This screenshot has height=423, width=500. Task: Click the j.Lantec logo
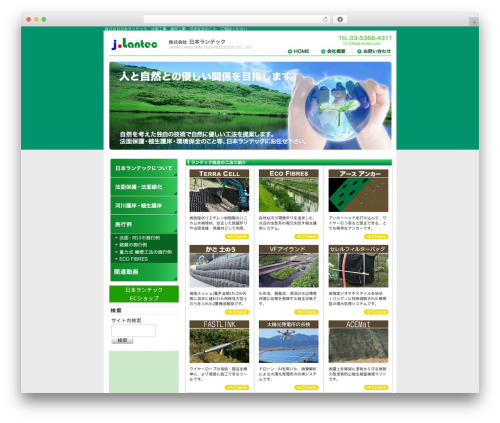134,44
